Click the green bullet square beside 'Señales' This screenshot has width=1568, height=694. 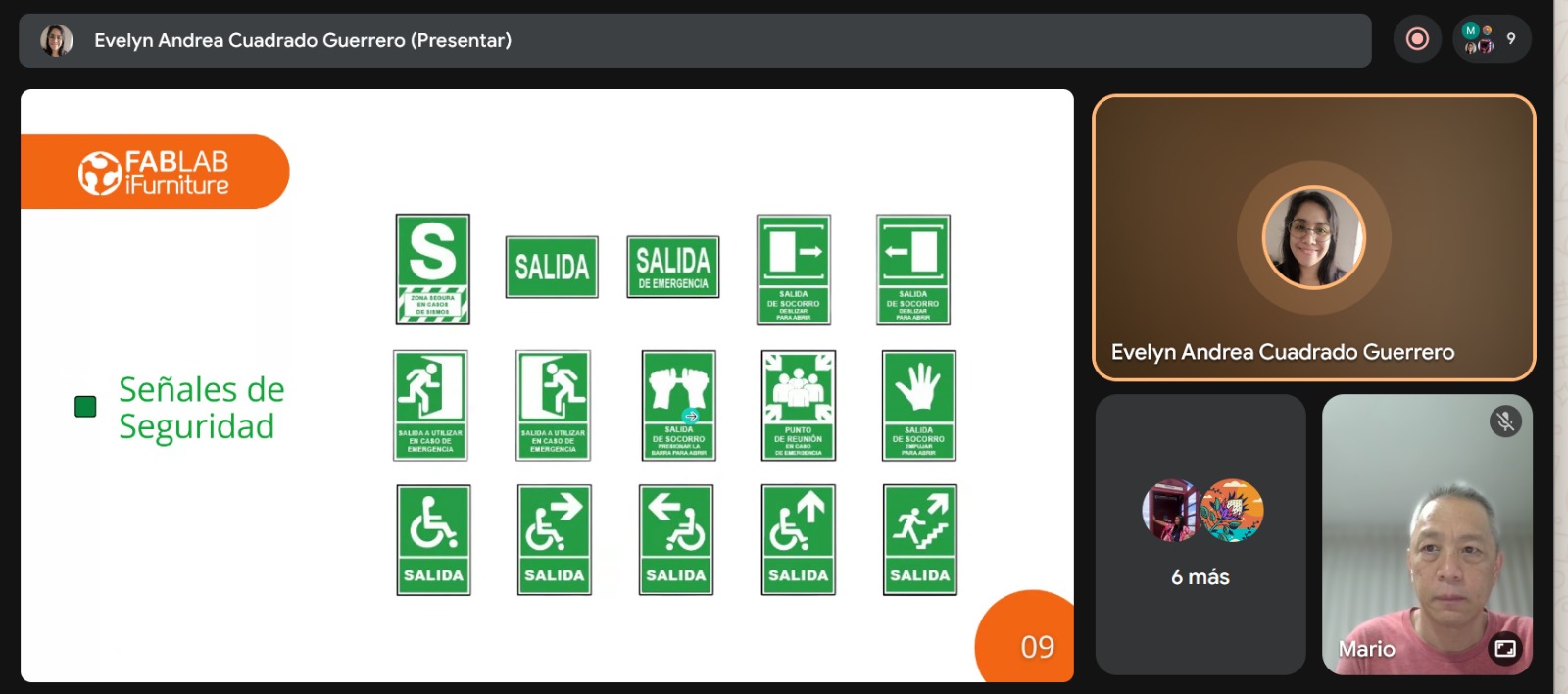tap(85, 406)
